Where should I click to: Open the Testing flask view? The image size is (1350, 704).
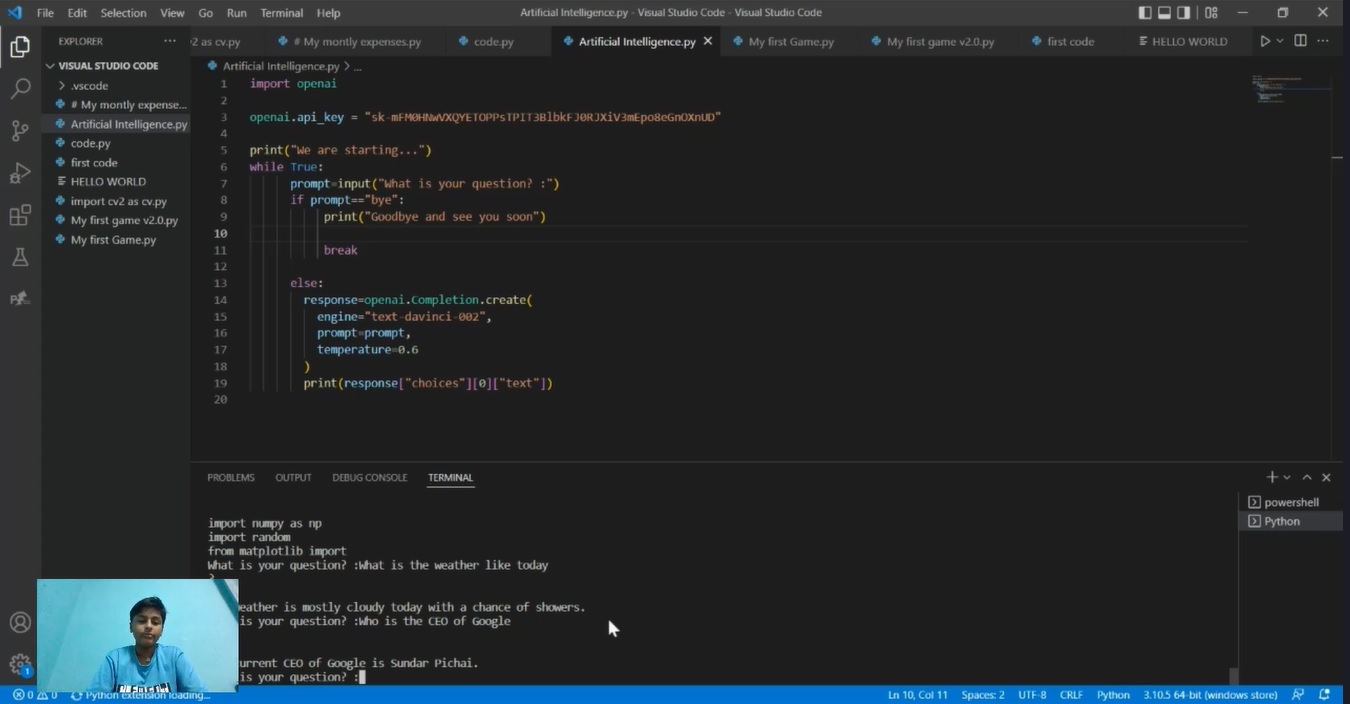[x=20, y=257]
